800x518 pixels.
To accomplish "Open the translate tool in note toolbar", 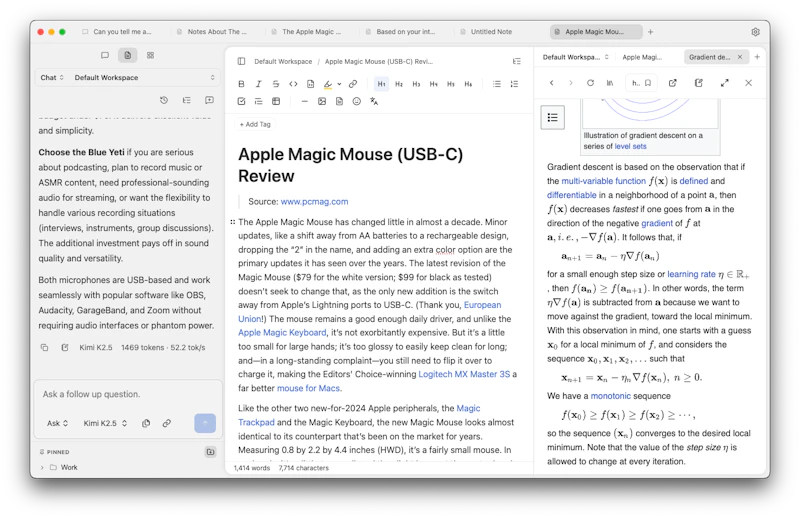I will click(374, 101).
